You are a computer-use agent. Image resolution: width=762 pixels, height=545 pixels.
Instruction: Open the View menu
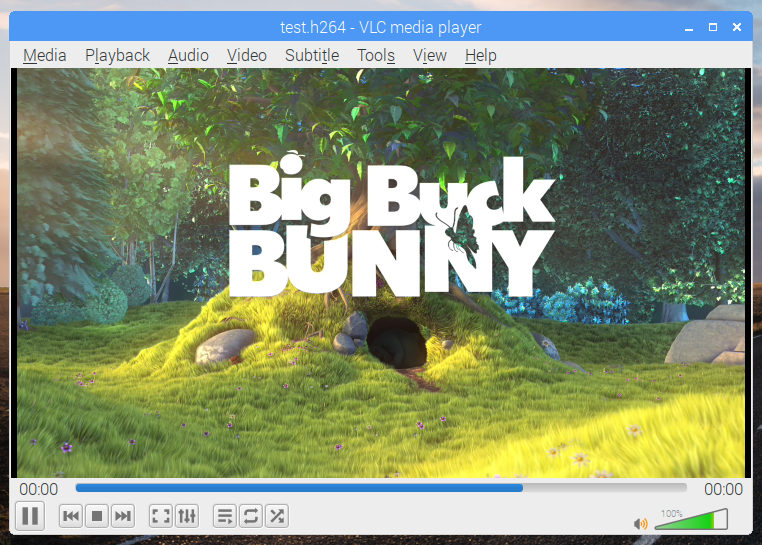point(430,55)
